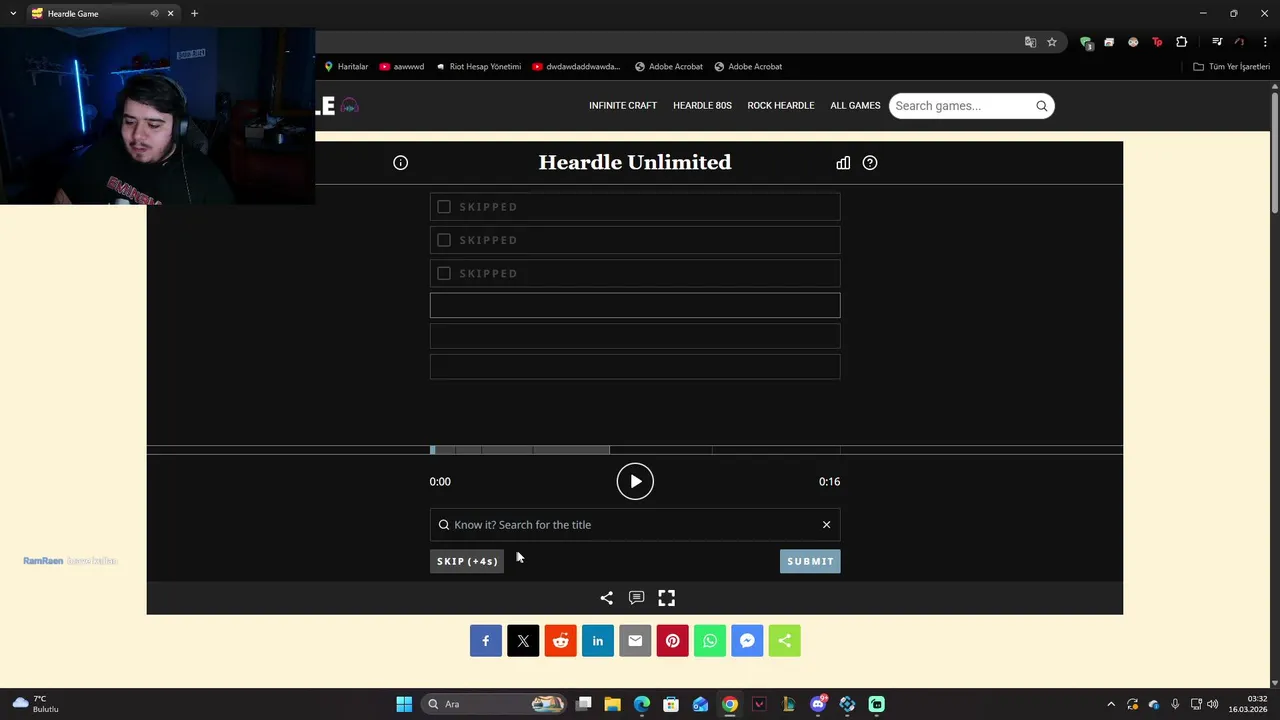
Task: Open the Haritalar bookmark
Action: pos(346,67)
